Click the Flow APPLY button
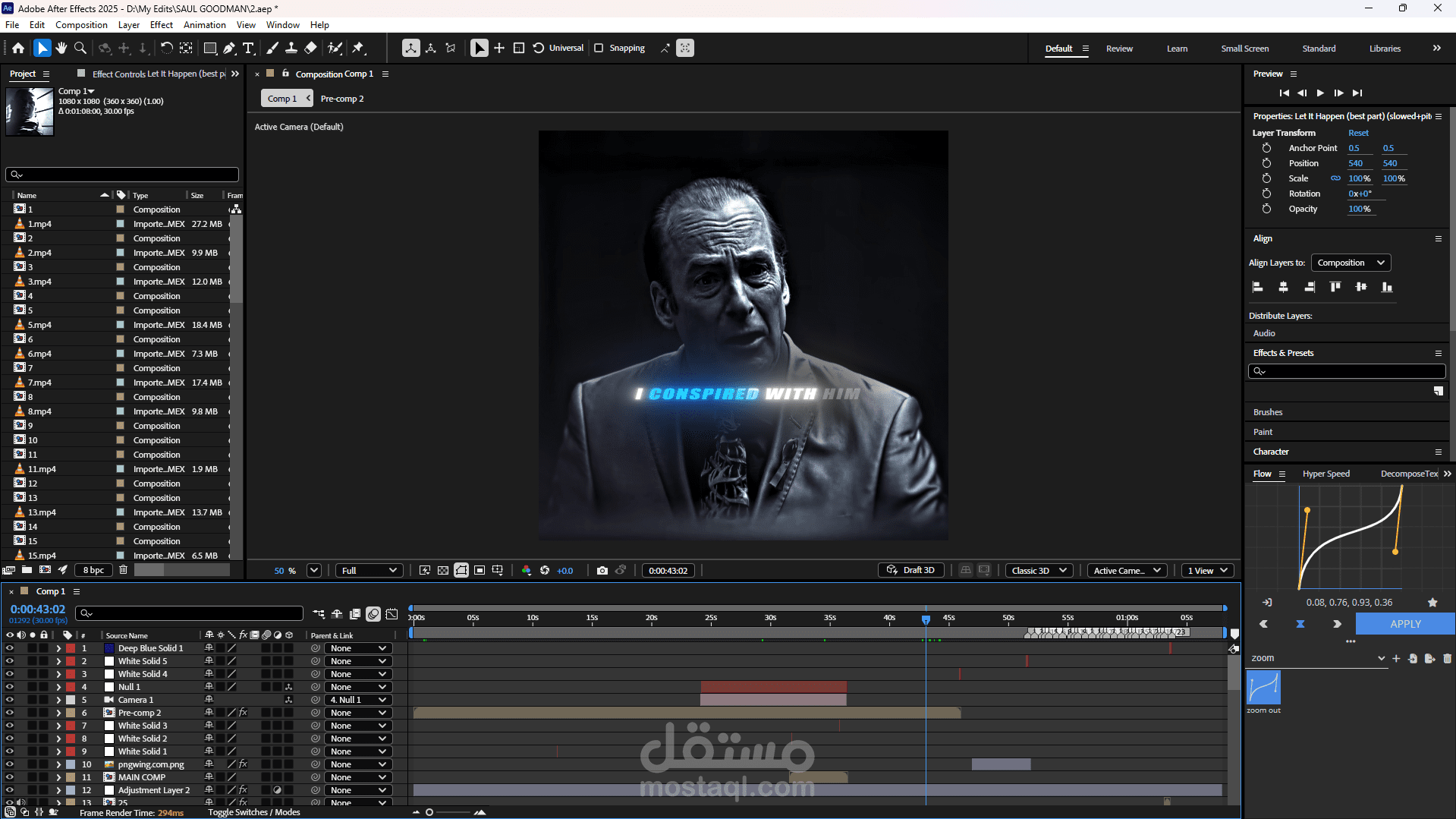This screenshot has width=1456, height=819. [x=1405, y=624]
